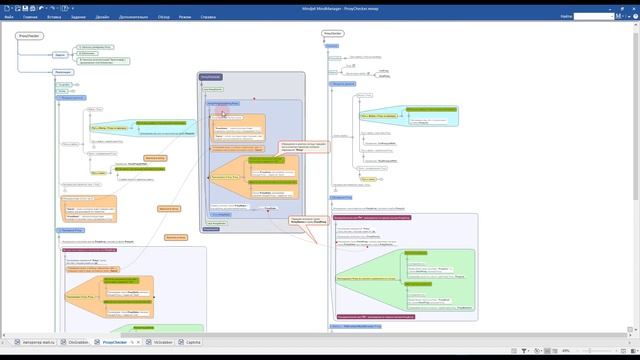The width and height of the screenshot is (640, 360).
Task: Open the Справка ribbon tab
Action: [208, 17]
